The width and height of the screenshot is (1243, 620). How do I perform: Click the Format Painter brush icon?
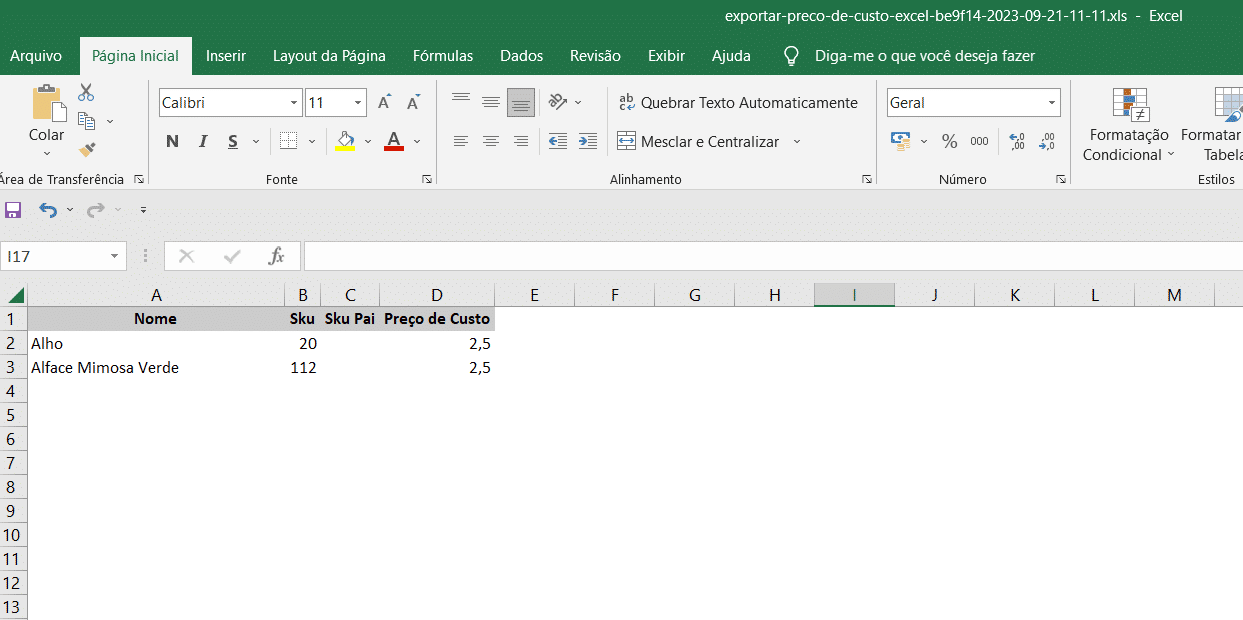click(87, 150)
